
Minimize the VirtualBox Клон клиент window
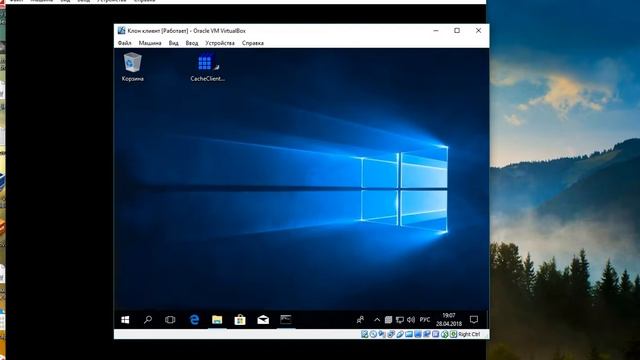[x=436, y=31]
